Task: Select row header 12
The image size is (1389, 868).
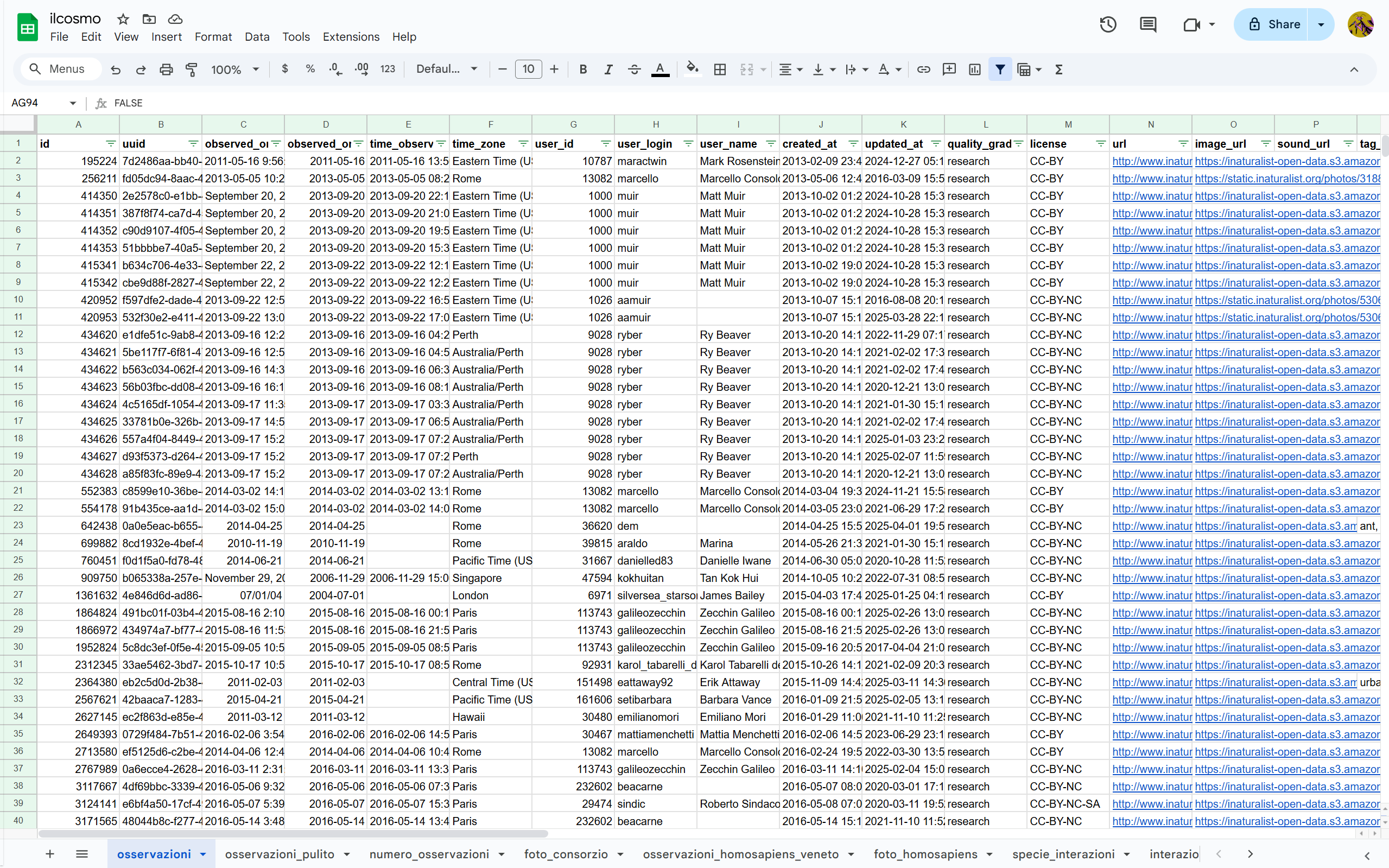Action: (18, 334)
